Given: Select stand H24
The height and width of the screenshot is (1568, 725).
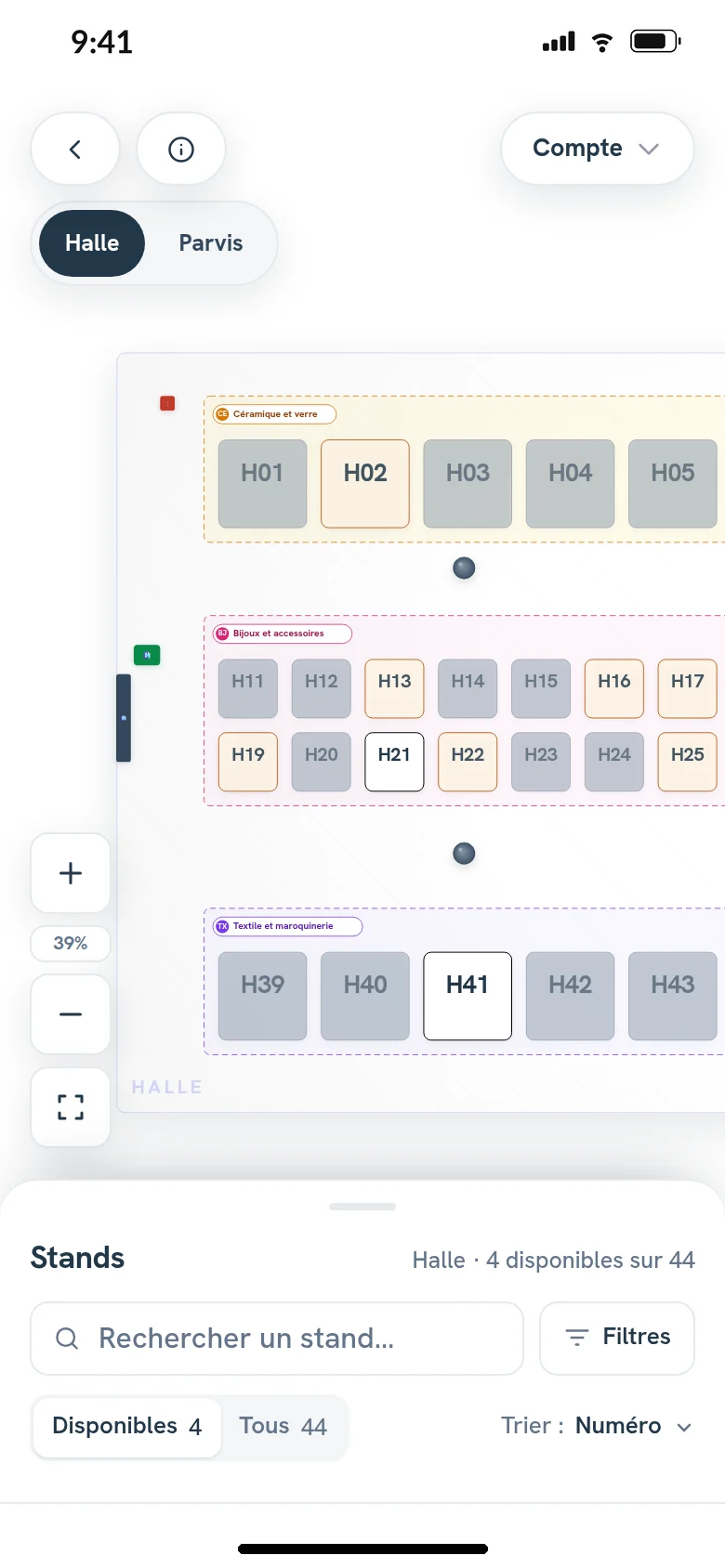Looking at the screenshot, I should pos(614,762).
